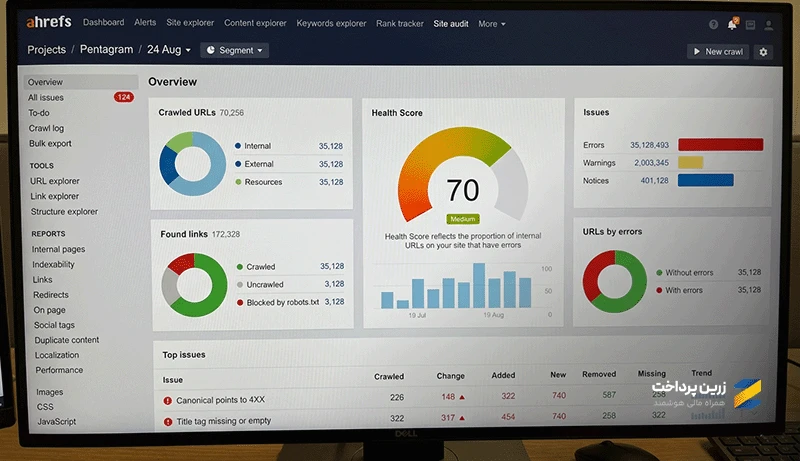Select Crawl log in the sidebar
The width and height of the screenshot is (800, 461).
click(46, 128)
